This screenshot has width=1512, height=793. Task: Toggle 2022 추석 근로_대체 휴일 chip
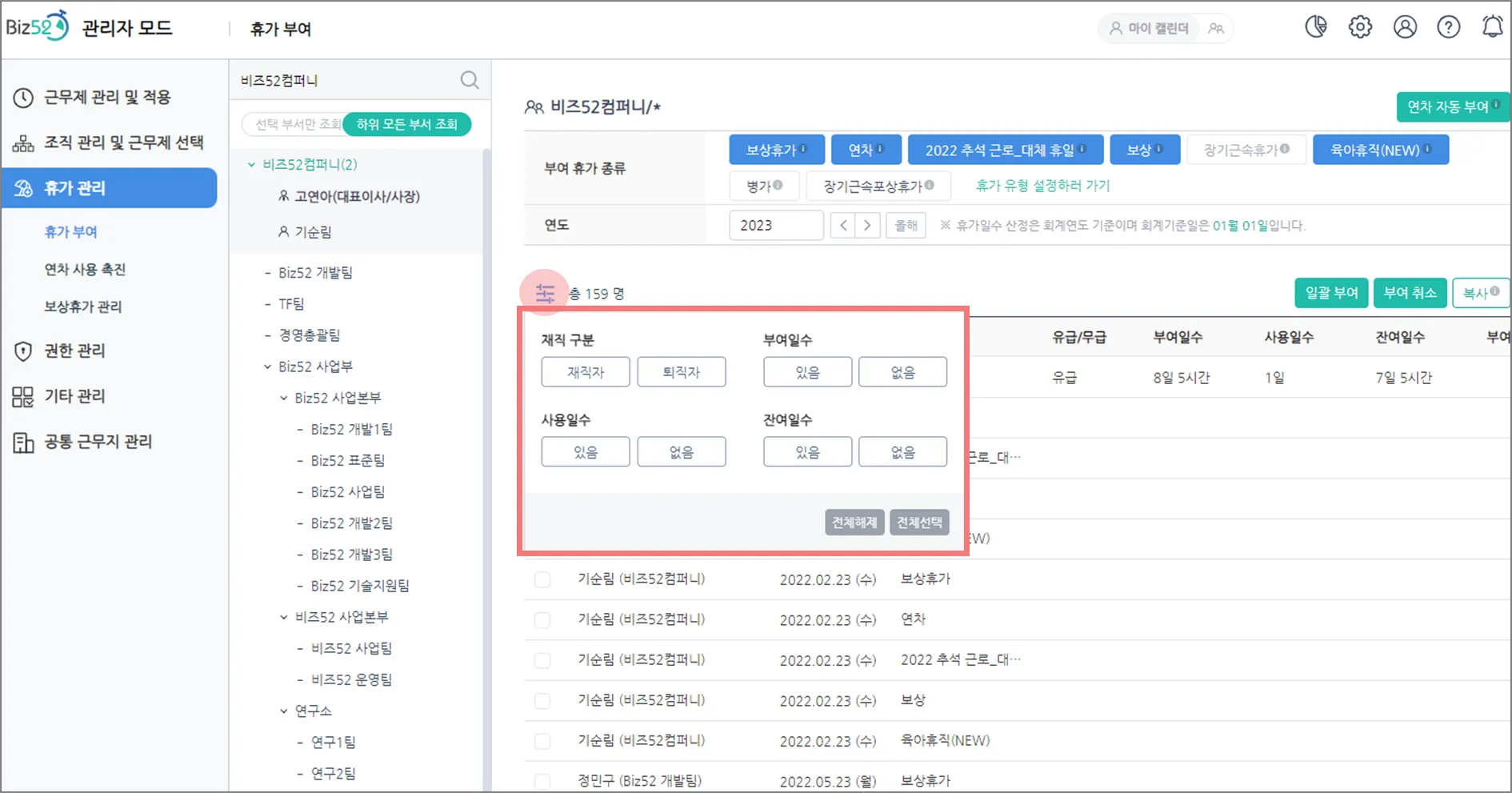[1006, 150]
